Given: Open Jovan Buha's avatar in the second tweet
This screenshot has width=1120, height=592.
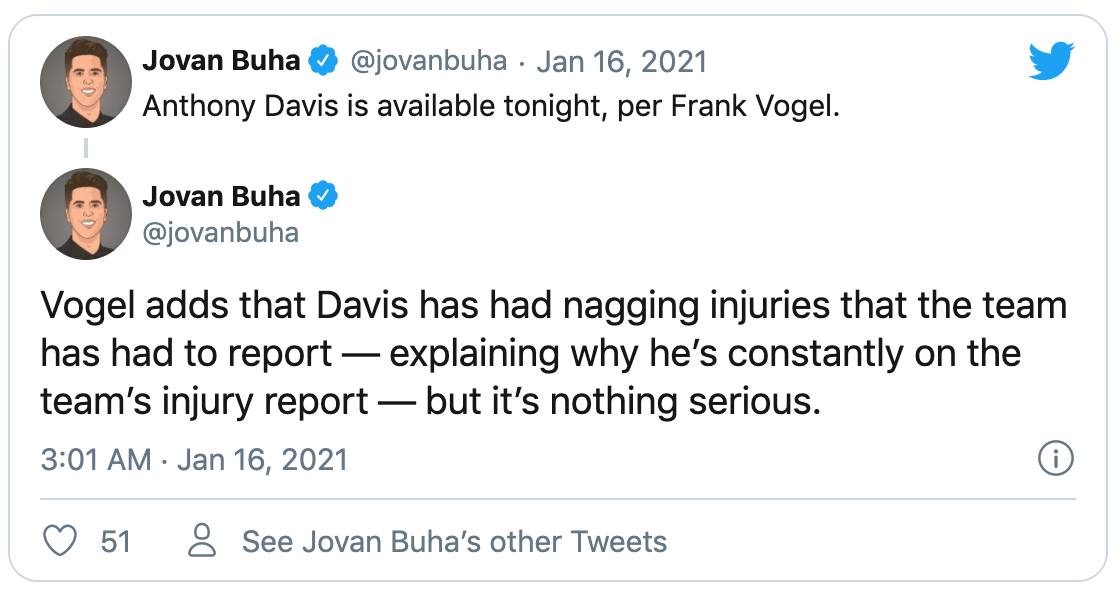Looking at the screenshot, I should pyautogui.click(x=86, y=214).
